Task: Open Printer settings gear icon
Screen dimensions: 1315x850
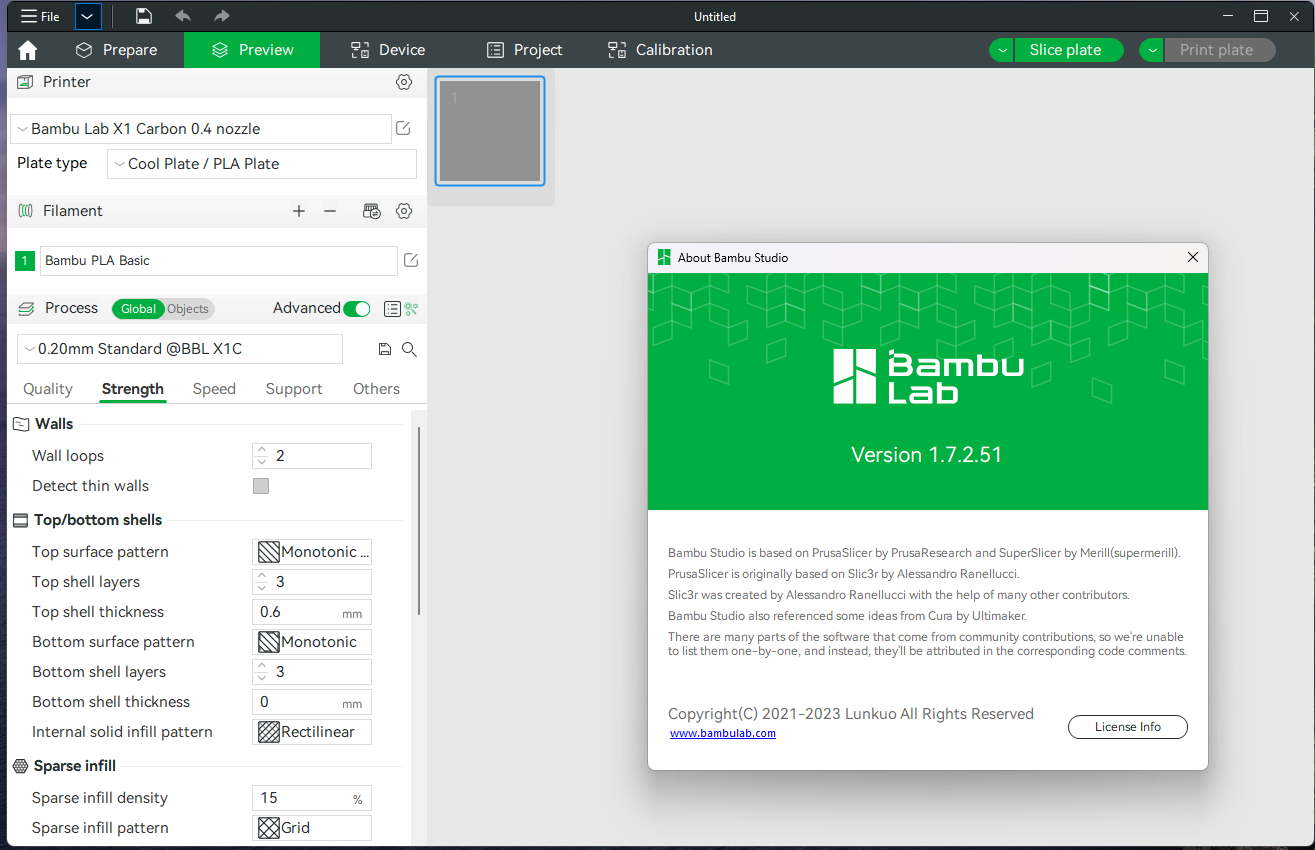Action: tap(404, 82)
